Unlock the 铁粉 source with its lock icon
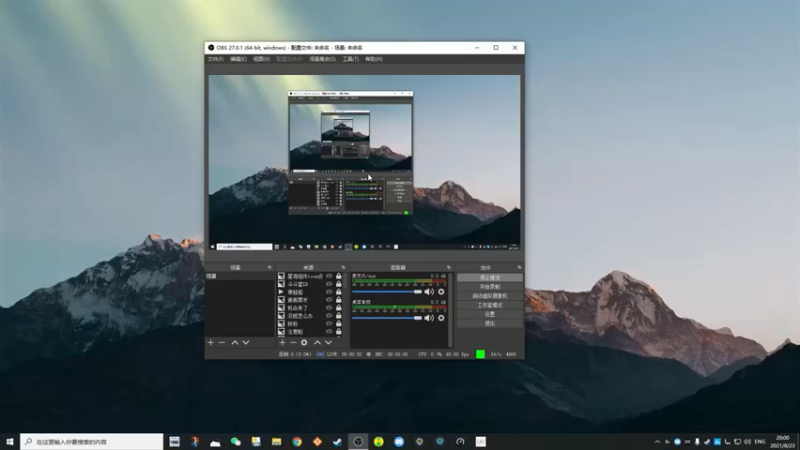The width and height of the screenshot is (800, 450). point(339,323)
